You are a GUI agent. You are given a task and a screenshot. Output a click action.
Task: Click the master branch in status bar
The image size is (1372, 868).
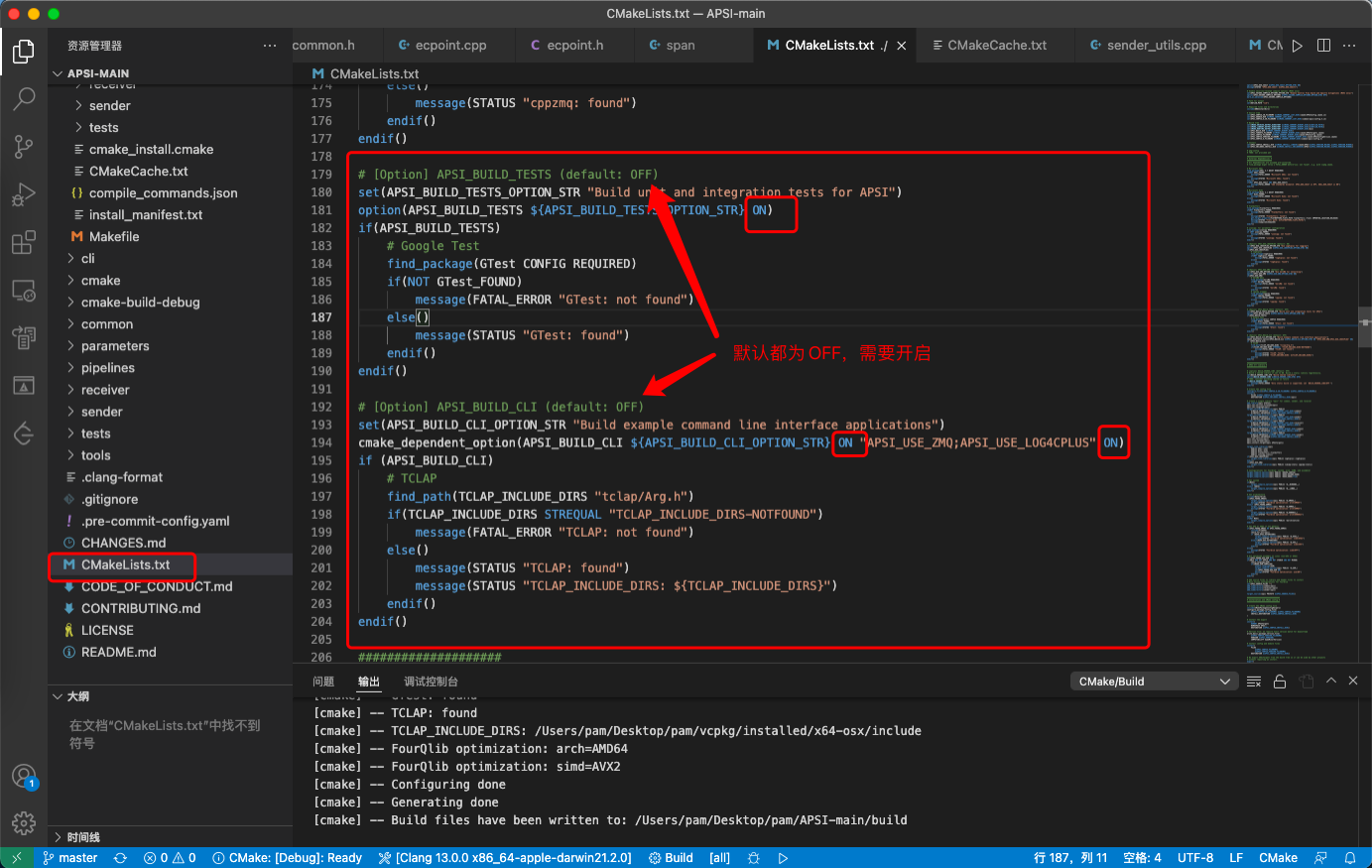[70, 858]
